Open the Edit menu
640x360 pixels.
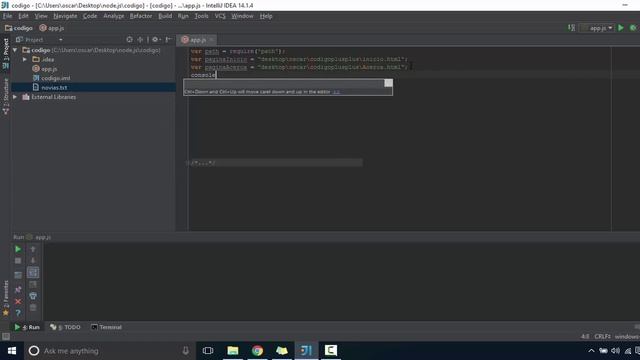point(23,16)
